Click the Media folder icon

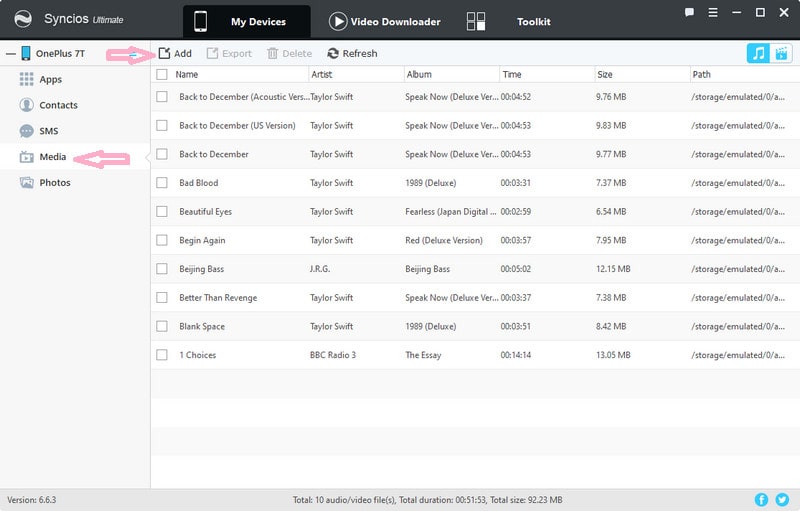click(26, 157)
